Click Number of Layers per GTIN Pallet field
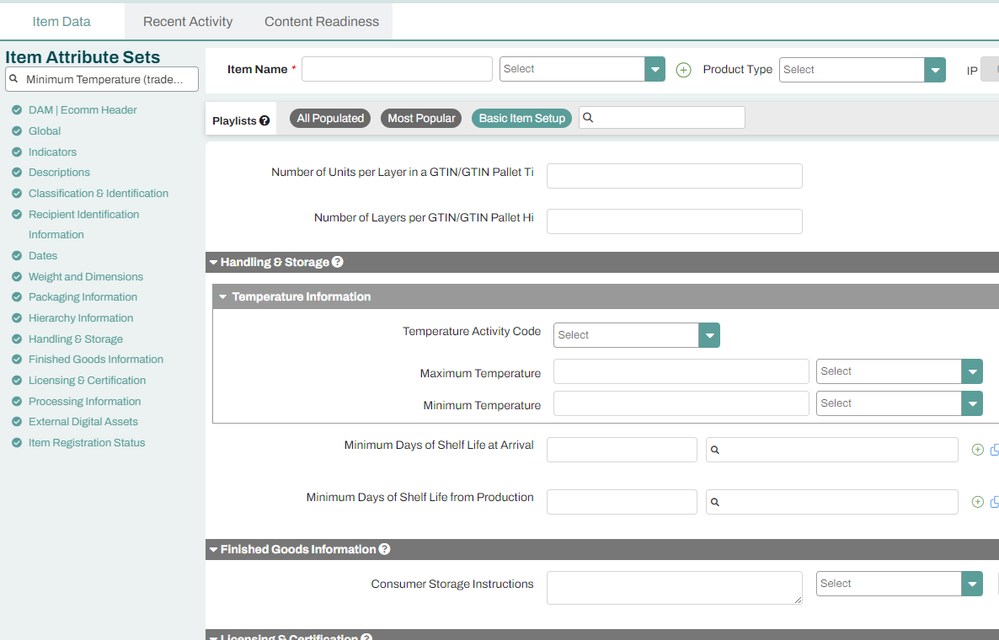 click(675, 222)
